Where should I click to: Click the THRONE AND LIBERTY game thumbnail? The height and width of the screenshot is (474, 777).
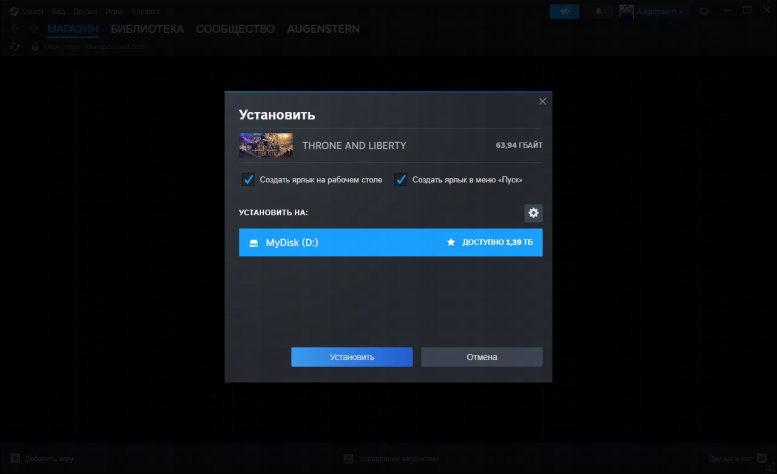point(266,145)
